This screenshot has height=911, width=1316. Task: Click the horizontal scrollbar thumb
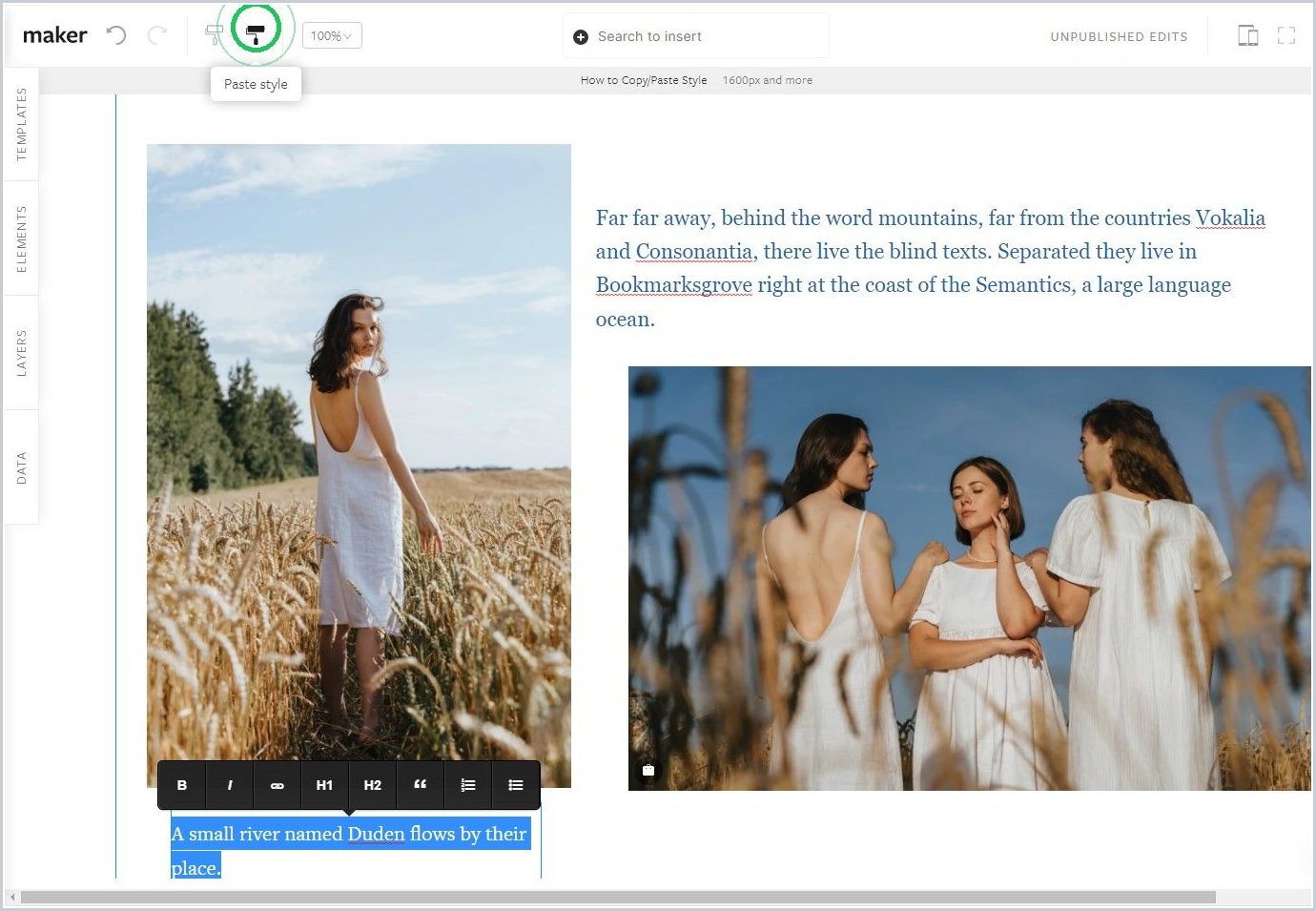pos(618,898)
